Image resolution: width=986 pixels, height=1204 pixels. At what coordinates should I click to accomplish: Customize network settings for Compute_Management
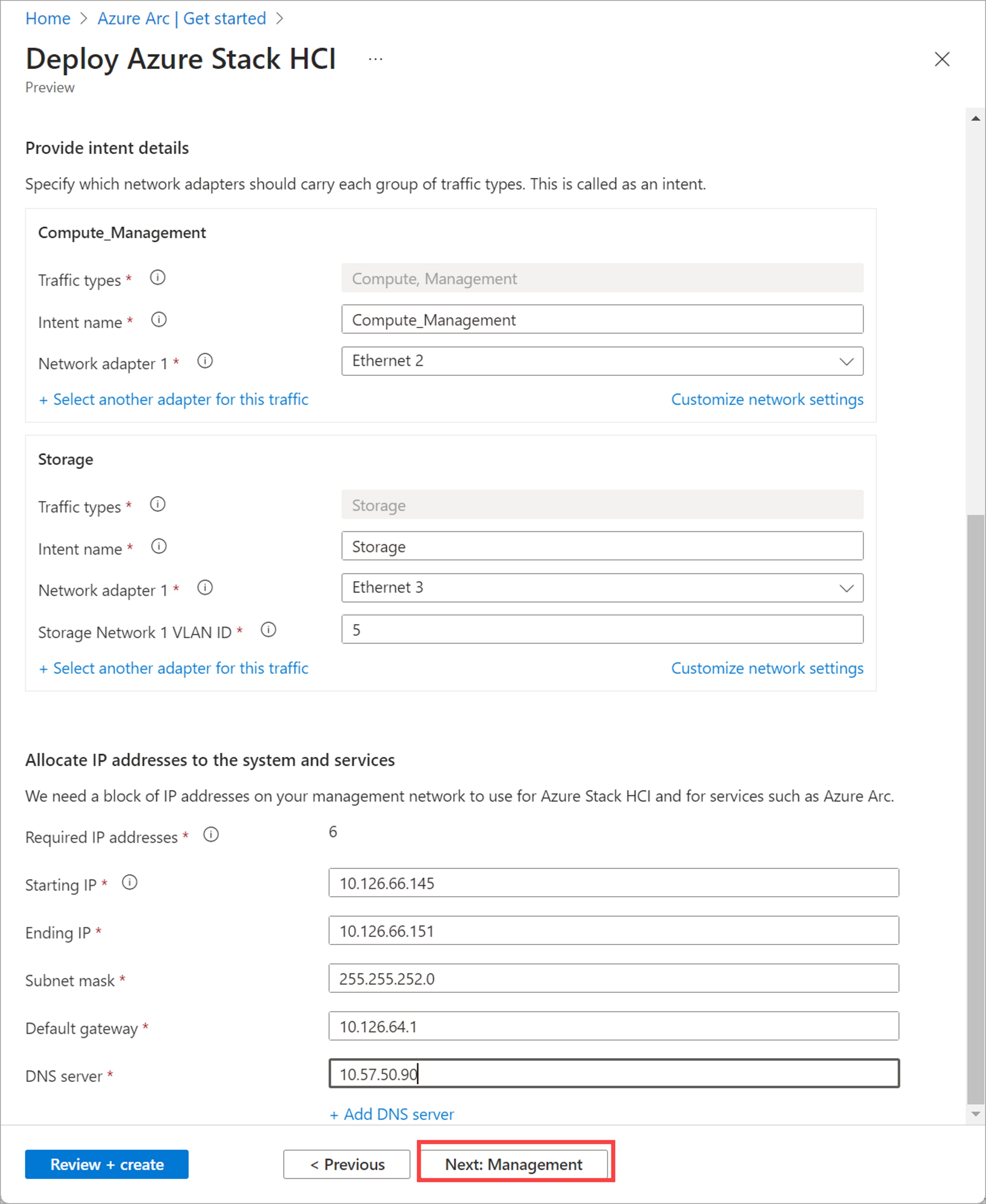(767, 399)
